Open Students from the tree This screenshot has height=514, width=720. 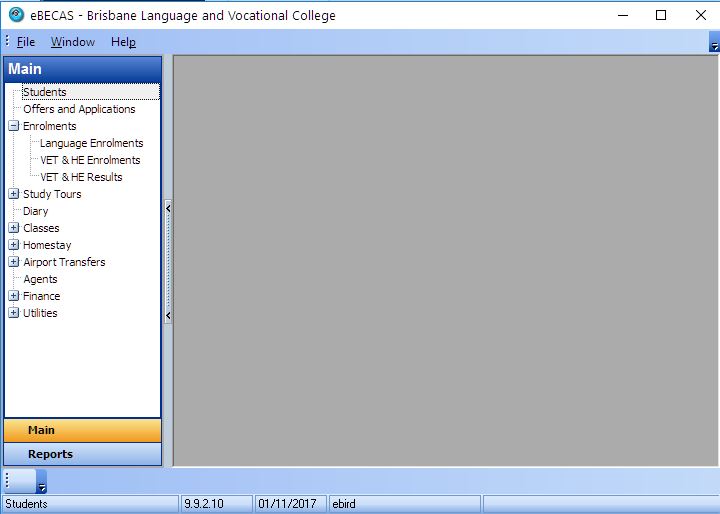pos(45,92)
